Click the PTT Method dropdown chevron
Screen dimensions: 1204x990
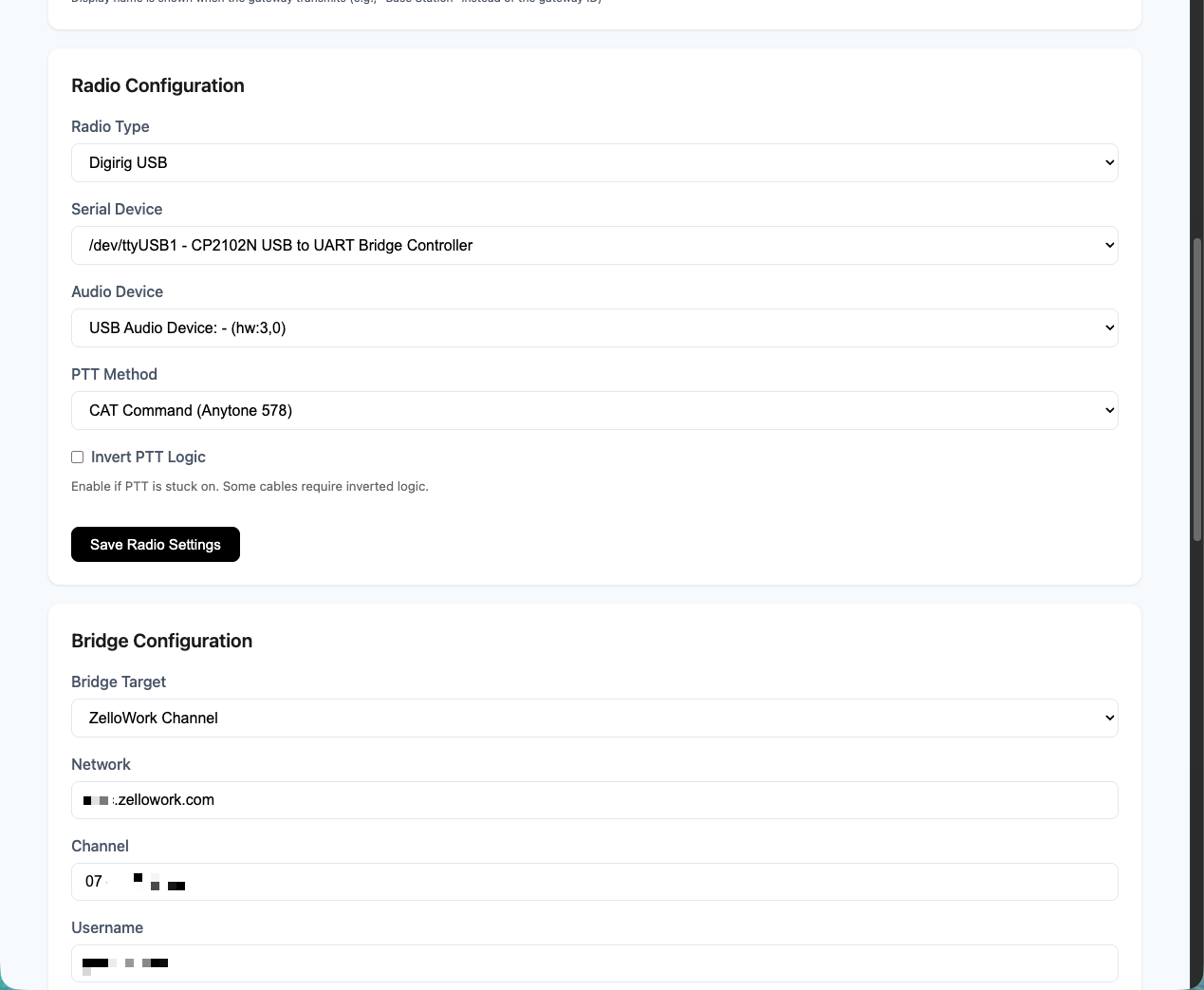[x=1108, y=410]
